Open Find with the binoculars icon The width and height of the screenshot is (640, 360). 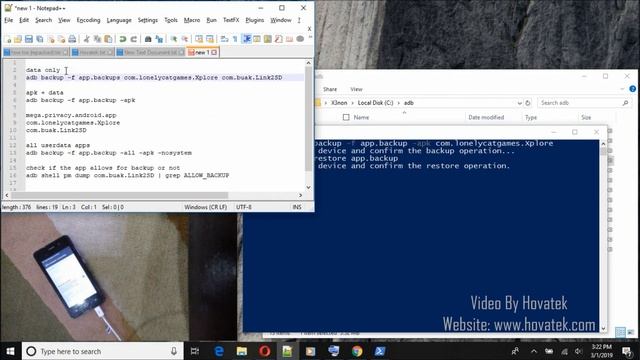tap(148, 39)
